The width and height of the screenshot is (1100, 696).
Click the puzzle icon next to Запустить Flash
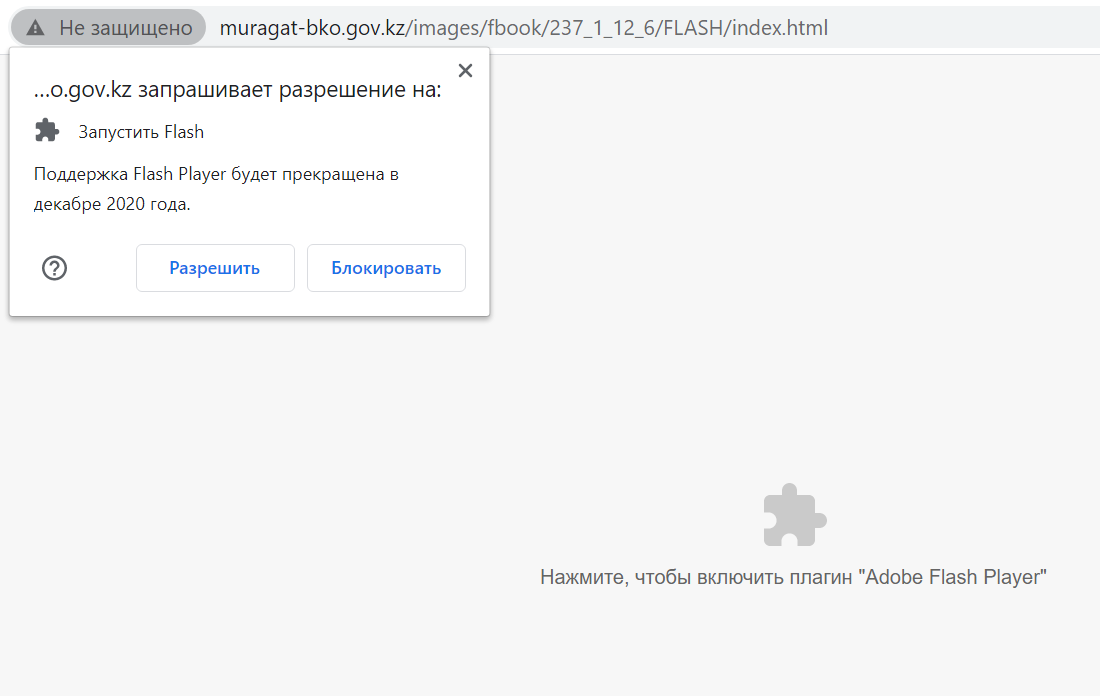click(x=47, y=130)
